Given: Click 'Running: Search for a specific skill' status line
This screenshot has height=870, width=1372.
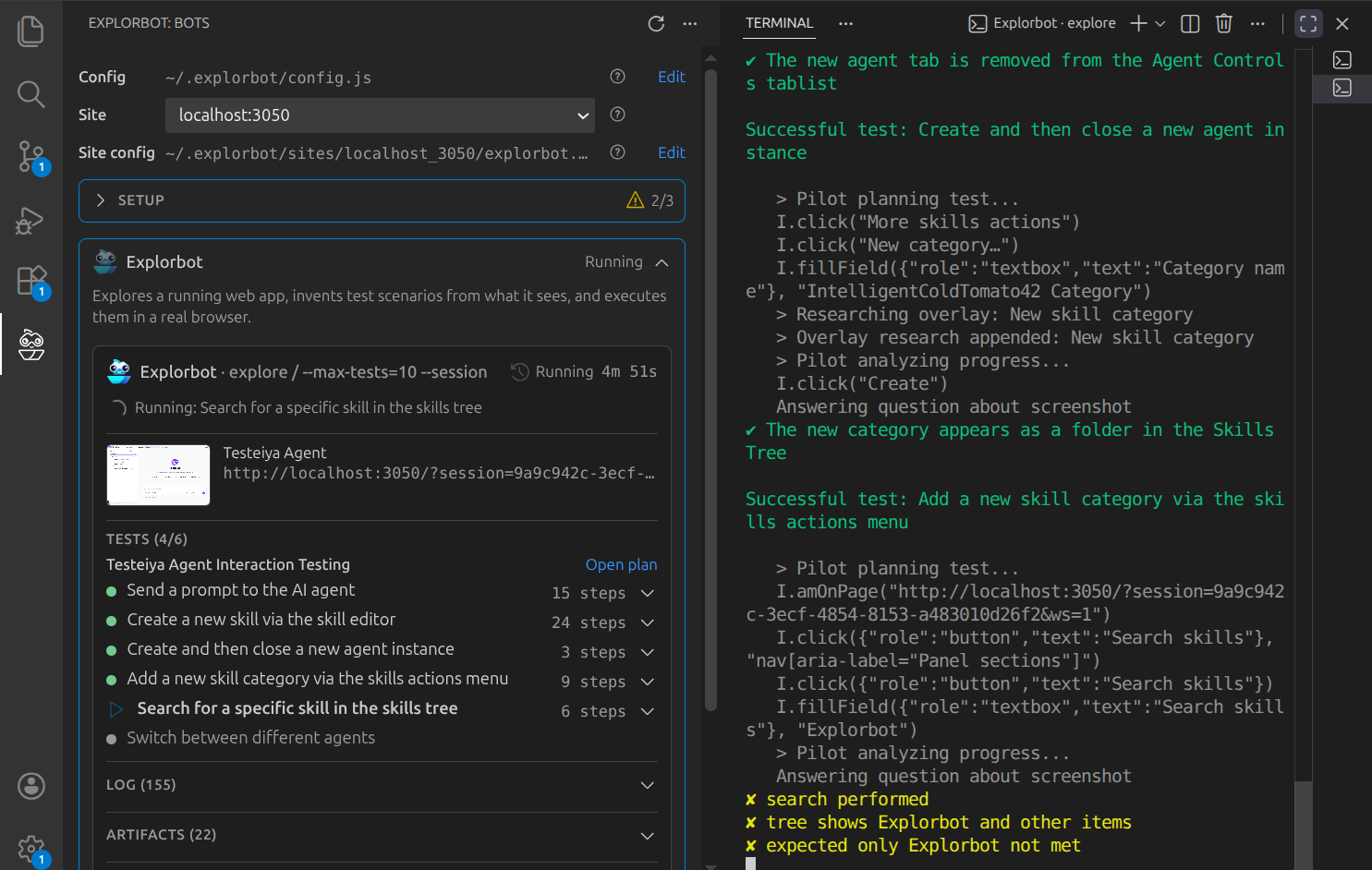Looking at the screenshot, I should 308,407.
